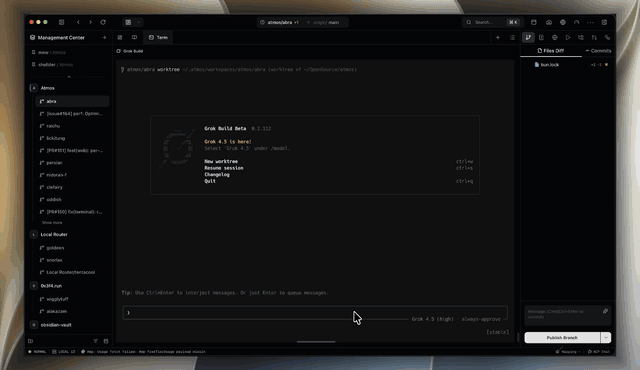Click the layout grid icon in title bar
Viewport: 640px width, 370px height.
[x=128, y=22]
